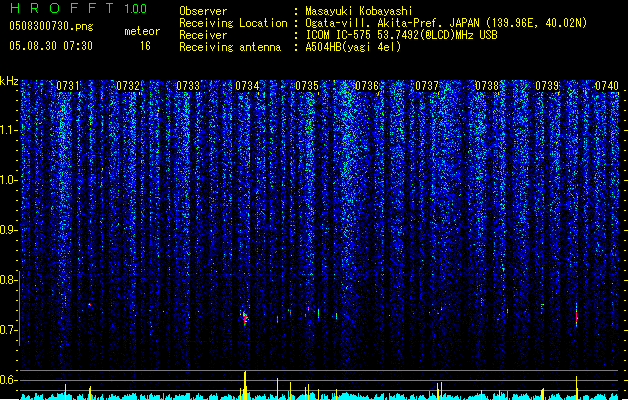
Task: Click the 'Receiver' field label
Action: tap(203, 35)
